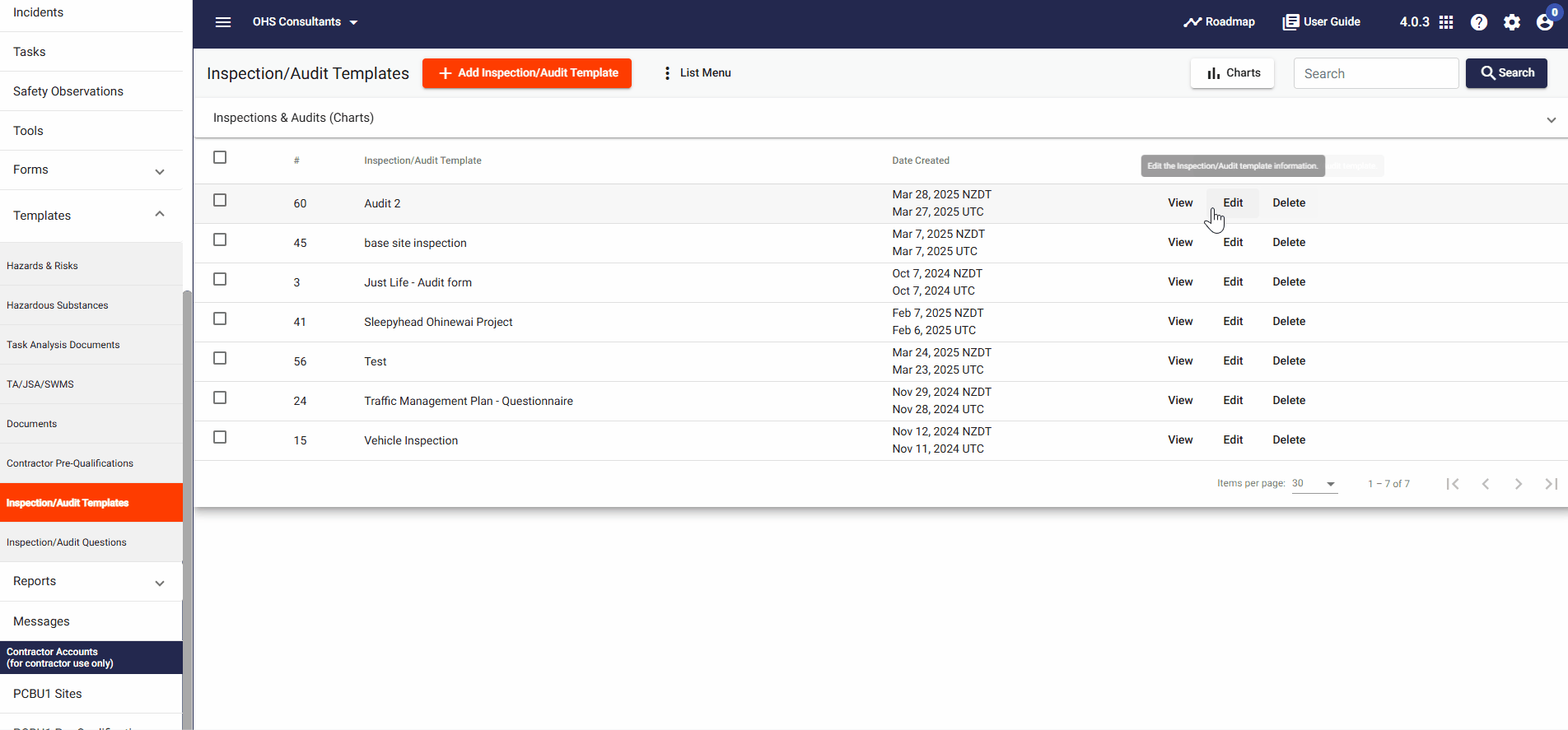Go to the previous page arrow
The image size is (1568, 730).
coord(1486,484)
